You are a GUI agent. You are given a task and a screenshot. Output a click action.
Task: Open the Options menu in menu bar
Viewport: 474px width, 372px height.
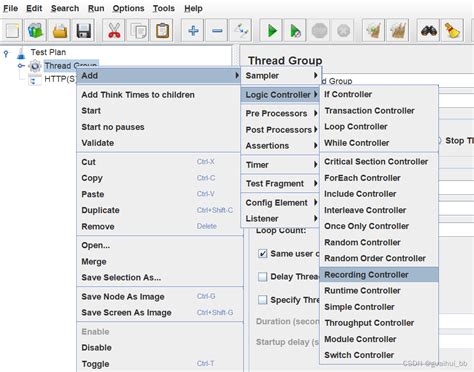click(x=128, y=8)
